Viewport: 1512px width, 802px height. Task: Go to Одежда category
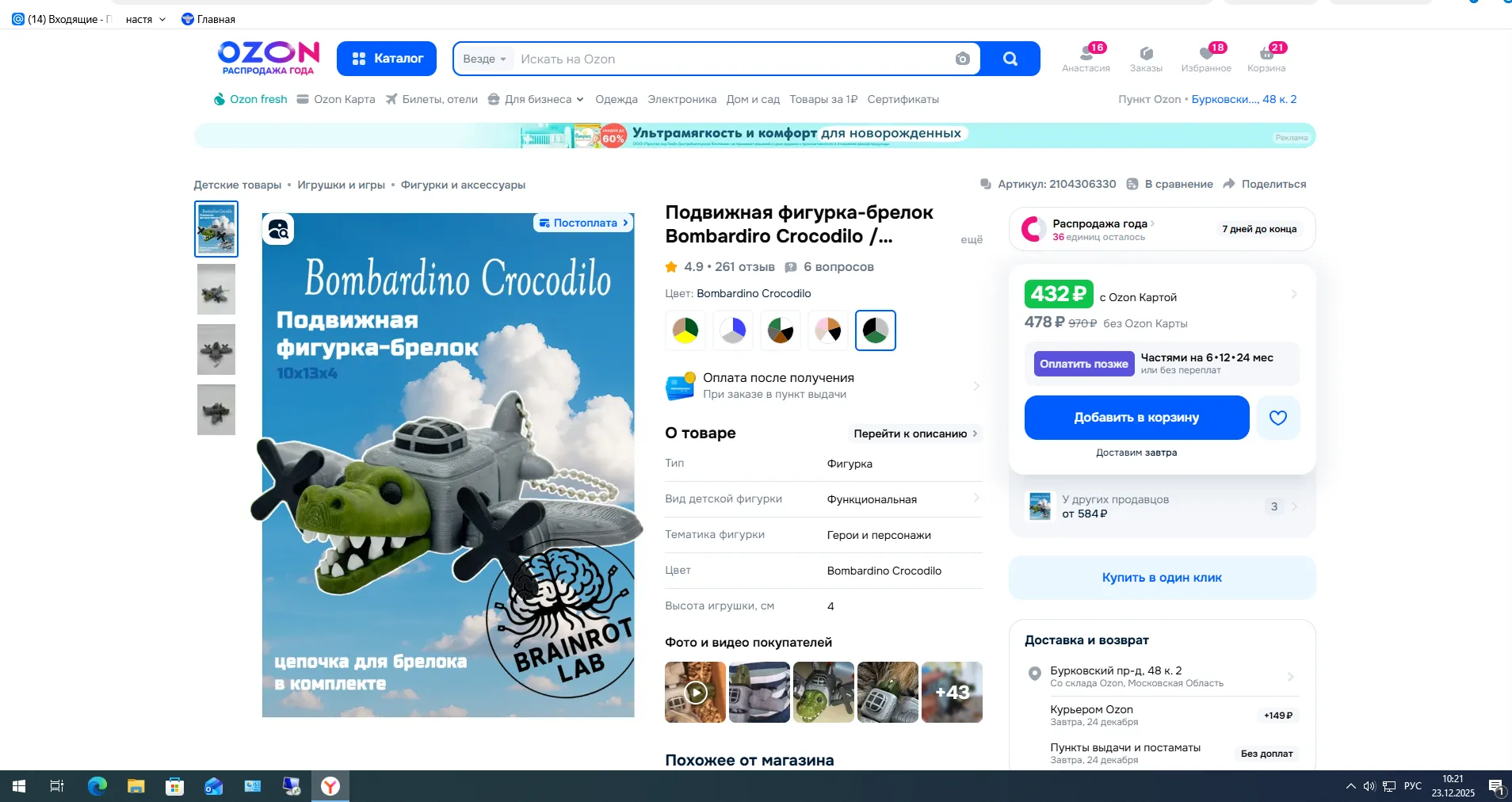coord(616,99)
